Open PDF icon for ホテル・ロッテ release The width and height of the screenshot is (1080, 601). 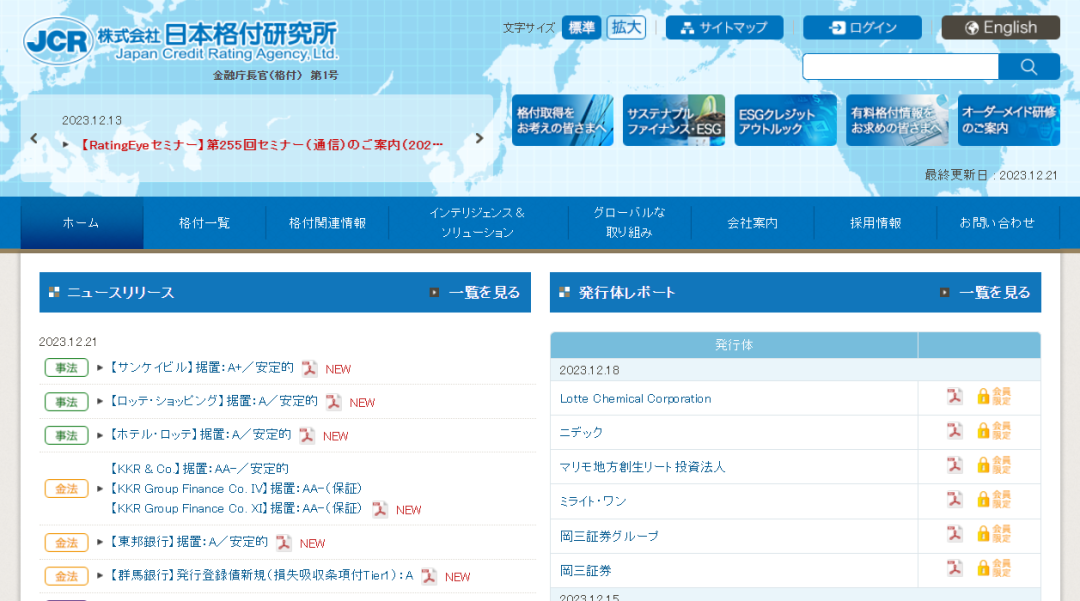(x=307, y=436)
